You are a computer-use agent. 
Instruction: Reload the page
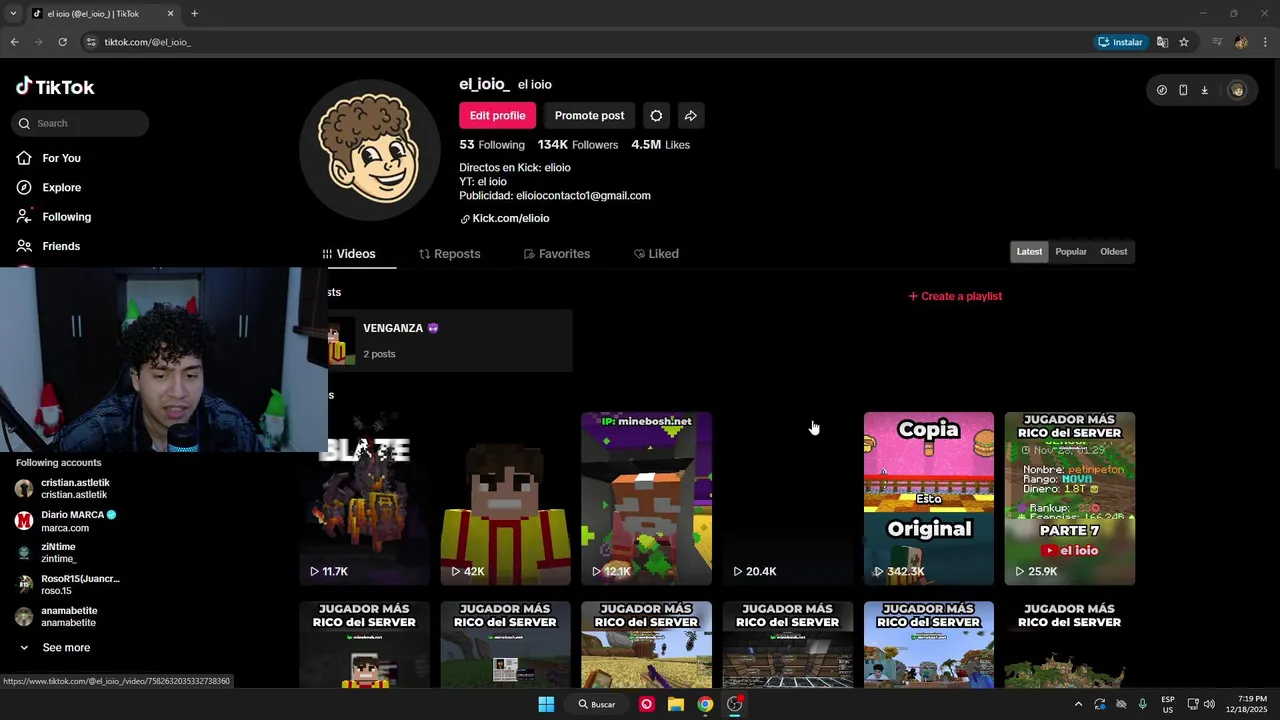62,42
